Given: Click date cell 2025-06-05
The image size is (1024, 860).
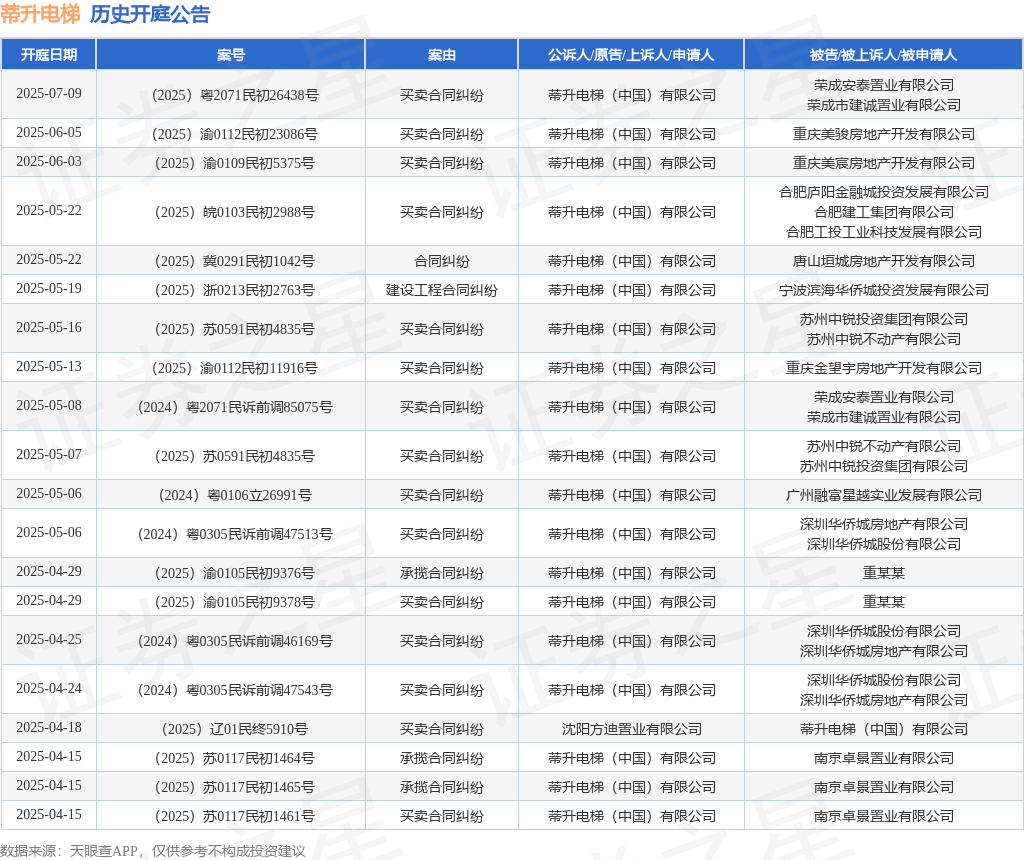Looking at the screenshot, I should click(x=49, y=133).
